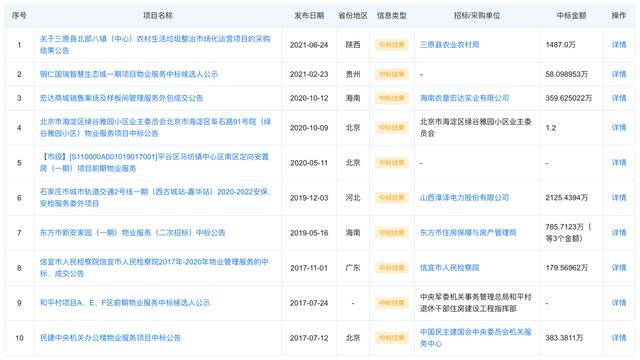Image resolution: width=640 pixels, height=360 pixels.
Task: Click 东方市住房保障与房产管理局 link
Action: point(468,233)
